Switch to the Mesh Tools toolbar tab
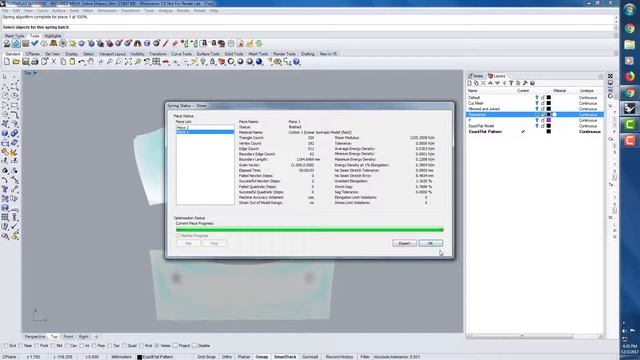 pos(258,54)
